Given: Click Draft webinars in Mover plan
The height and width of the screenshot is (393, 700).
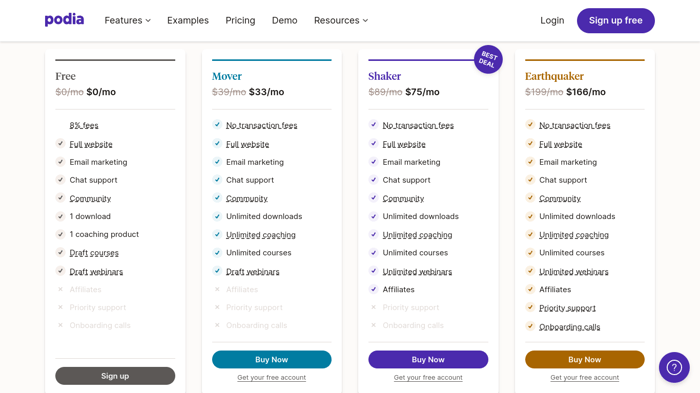Looking at the screenshot, I should (253, 272).
